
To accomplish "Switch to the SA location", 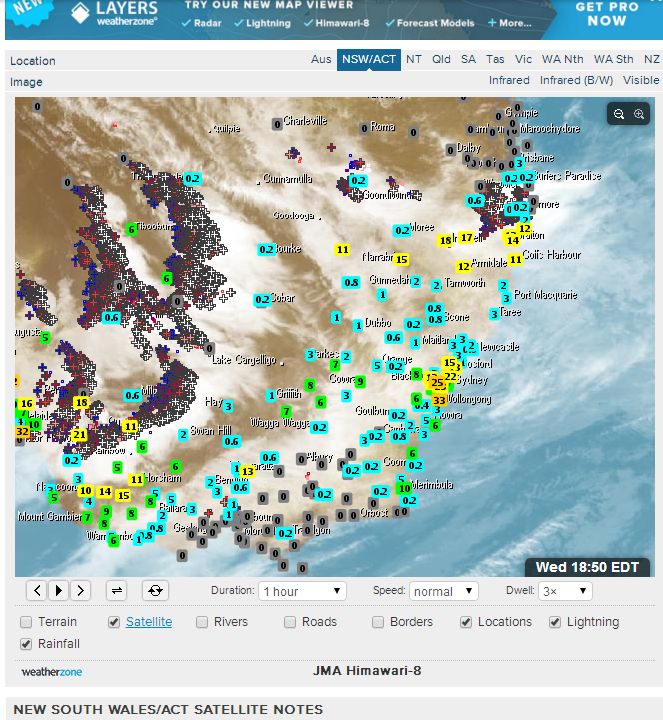I will (x=468, y=60).
